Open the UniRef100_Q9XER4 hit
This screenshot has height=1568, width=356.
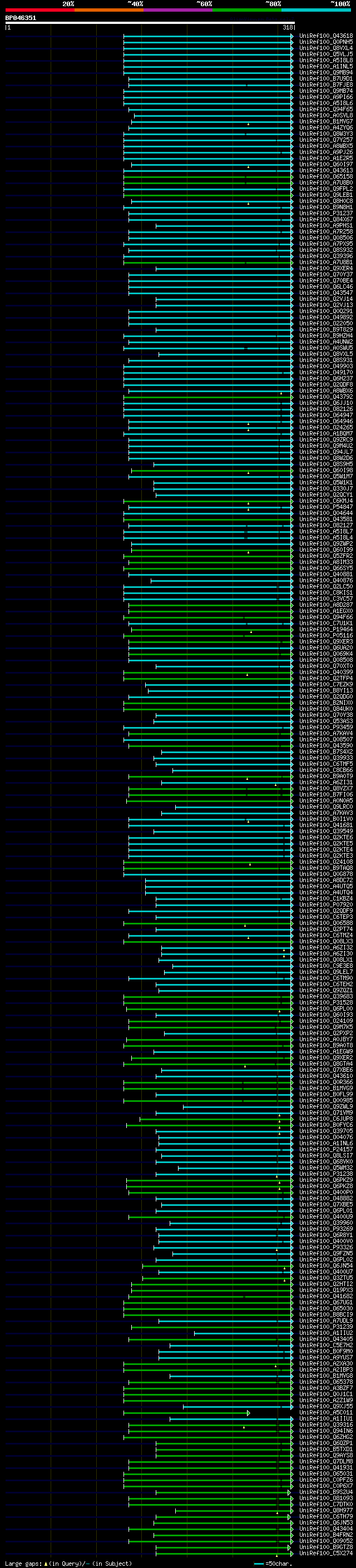(x=325, y=269)
